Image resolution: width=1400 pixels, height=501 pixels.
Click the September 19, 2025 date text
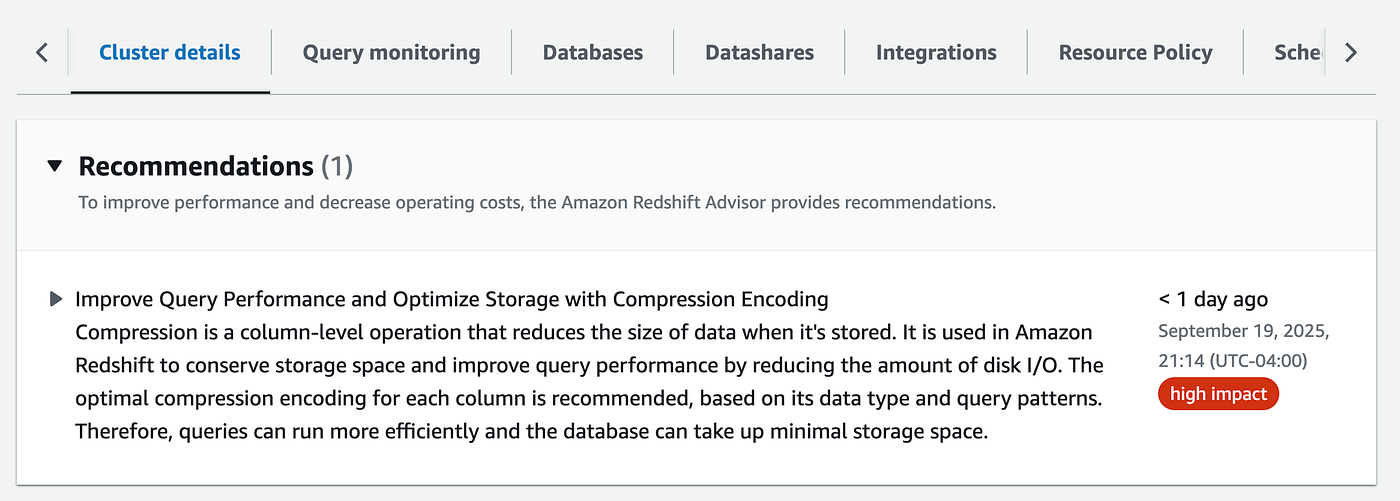coord(1243,330)
